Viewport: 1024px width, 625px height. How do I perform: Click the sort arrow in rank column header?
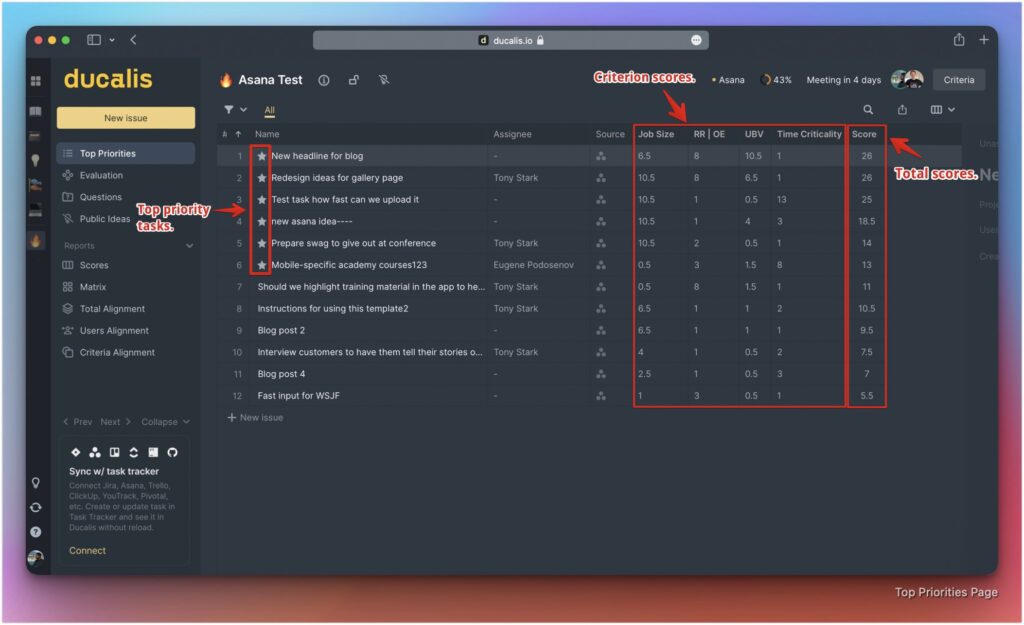coord(238,134)
